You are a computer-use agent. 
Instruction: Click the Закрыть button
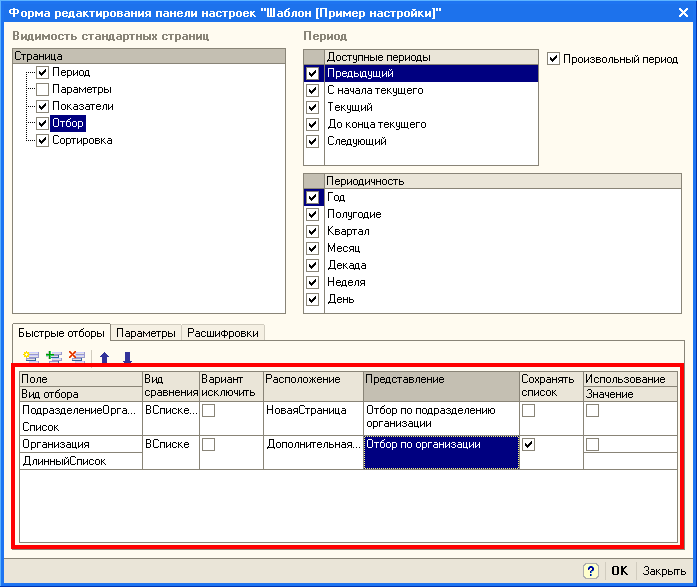664,571
